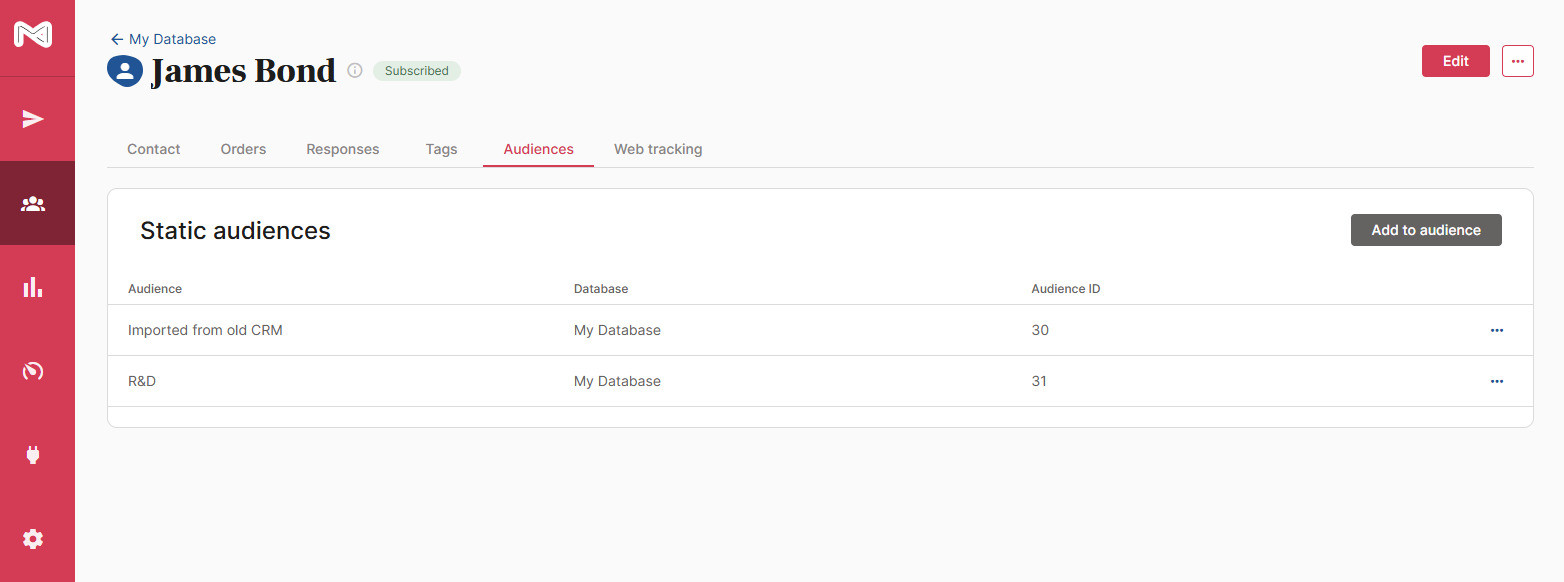
Task: Click the Add to audience button
Action: pos(1425,230)
